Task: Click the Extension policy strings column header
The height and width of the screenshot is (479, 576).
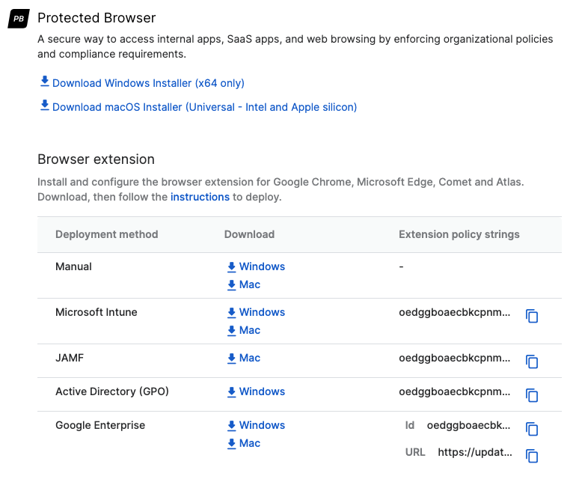Action: (x=459, y=234)
